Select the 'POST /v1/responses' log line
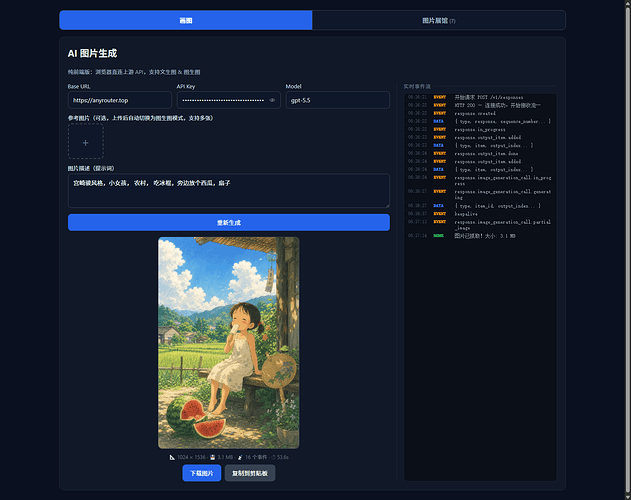The image size is (631, 500). click(480, 97)
